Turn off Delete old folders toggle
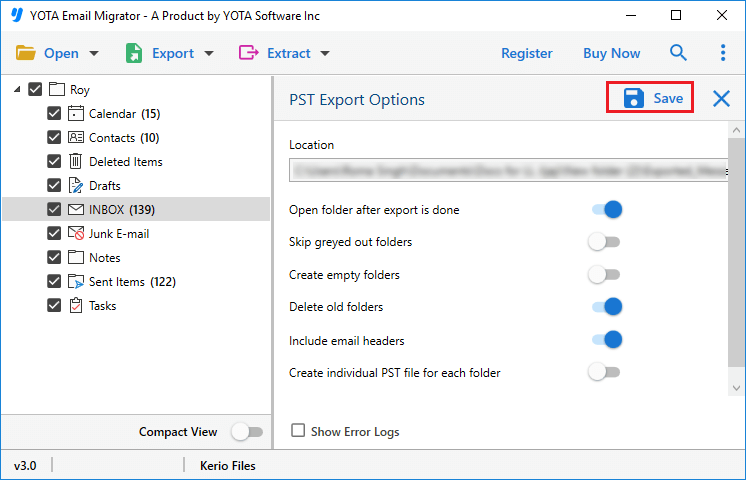Viewport: 746px width, 480px height. coord(607,306)
